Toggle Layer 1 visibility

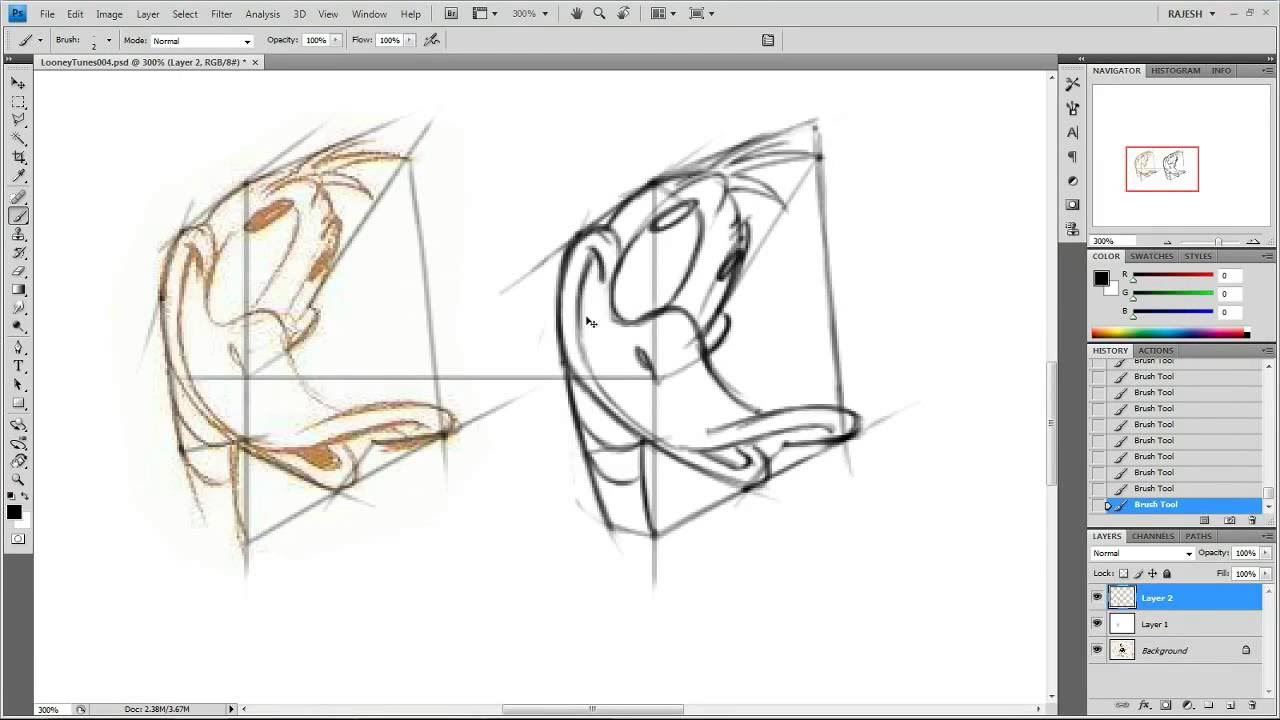click(1097, 623)
